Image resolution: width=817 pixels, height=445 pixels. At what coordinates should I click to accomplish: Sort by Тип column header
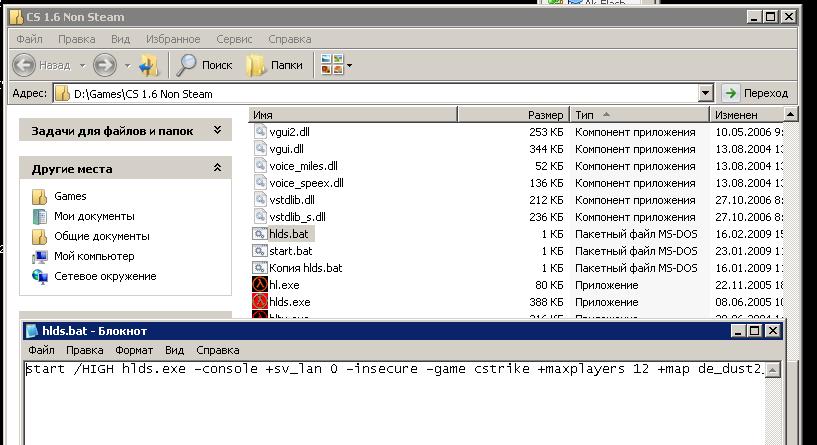[639, 115]
